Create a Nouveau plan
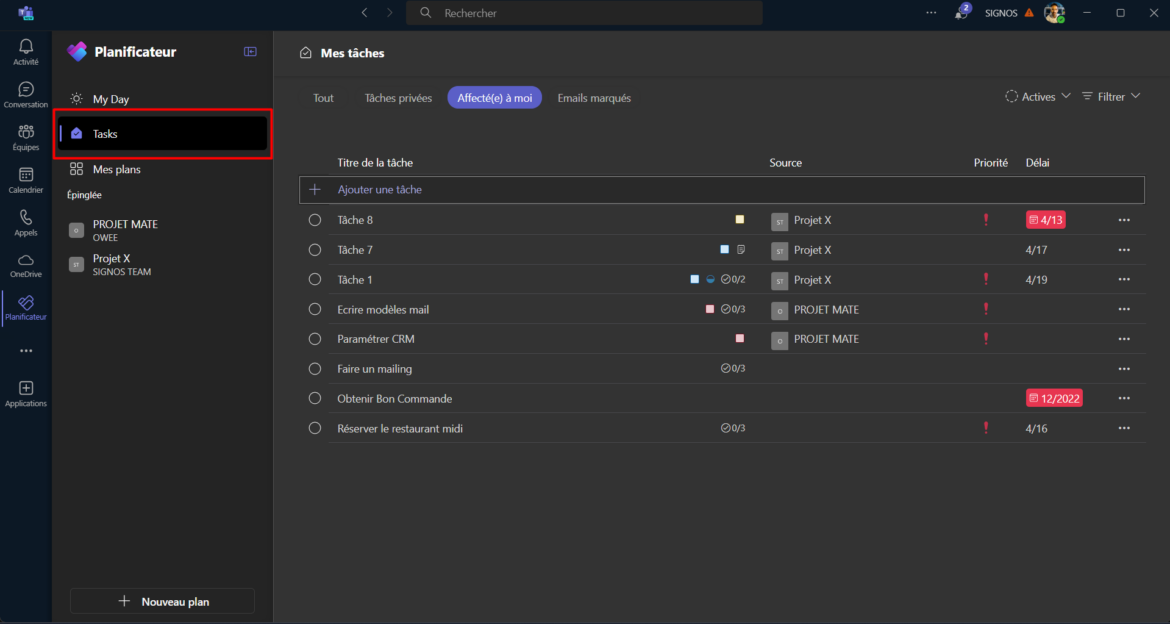1170x624 pixels. tap(162, 601)
